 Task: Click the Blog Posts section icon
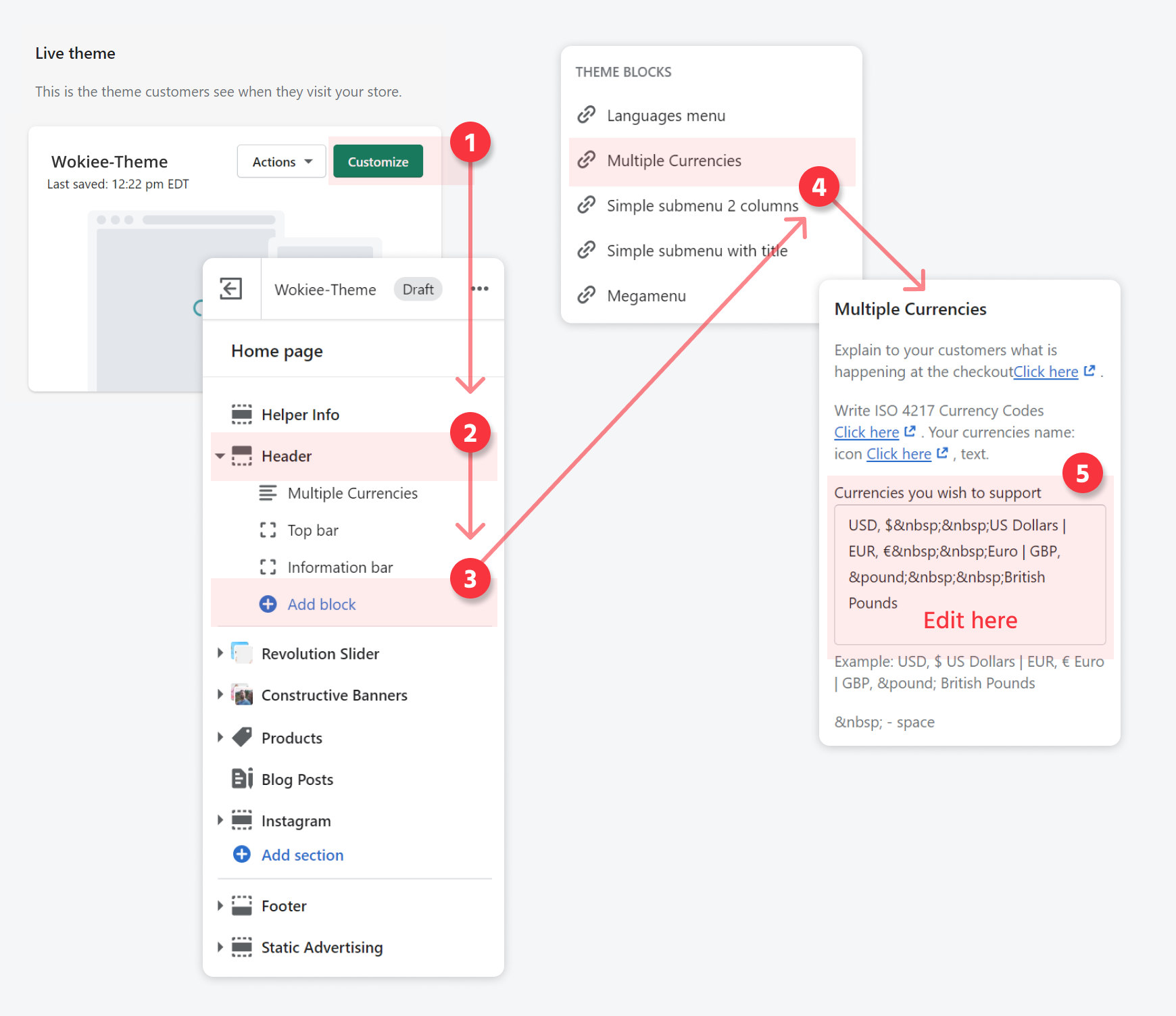pos(242,779)
